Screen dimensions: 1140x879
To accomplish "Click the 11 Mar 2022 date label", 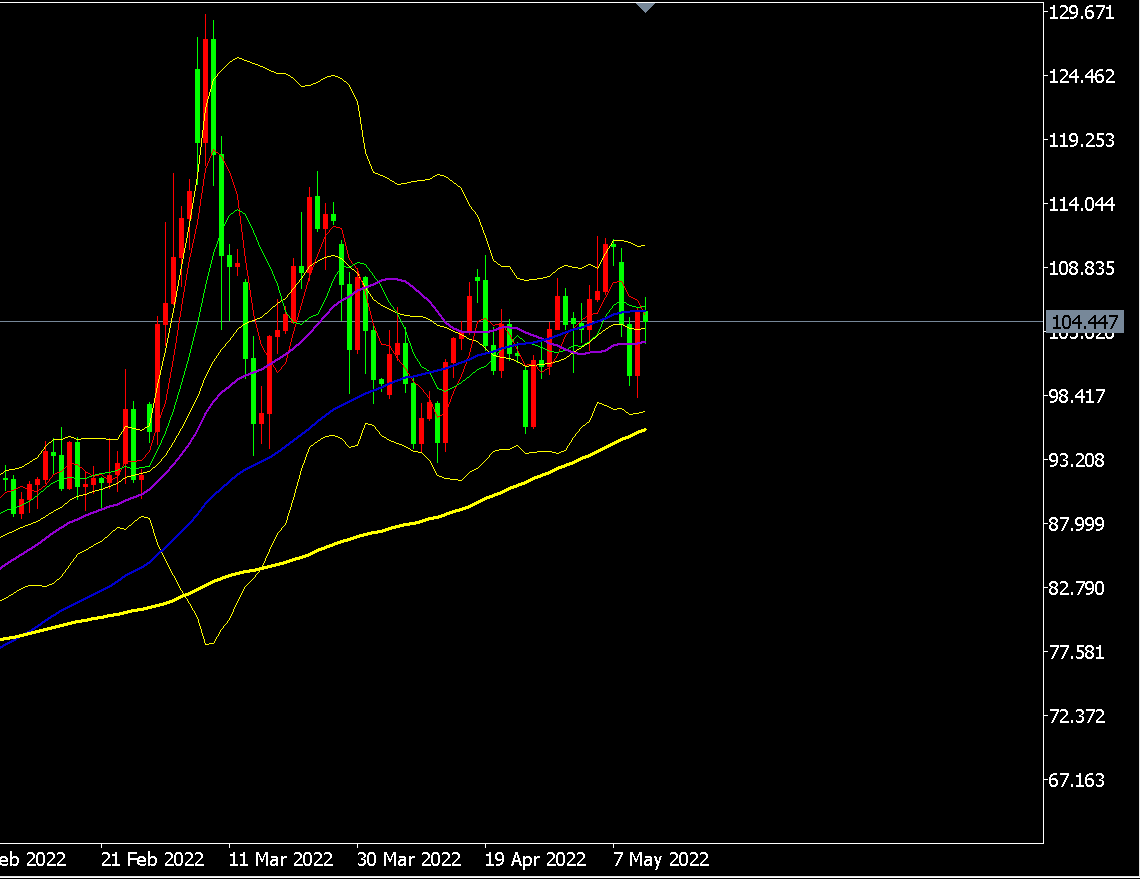I will point(281,859).
